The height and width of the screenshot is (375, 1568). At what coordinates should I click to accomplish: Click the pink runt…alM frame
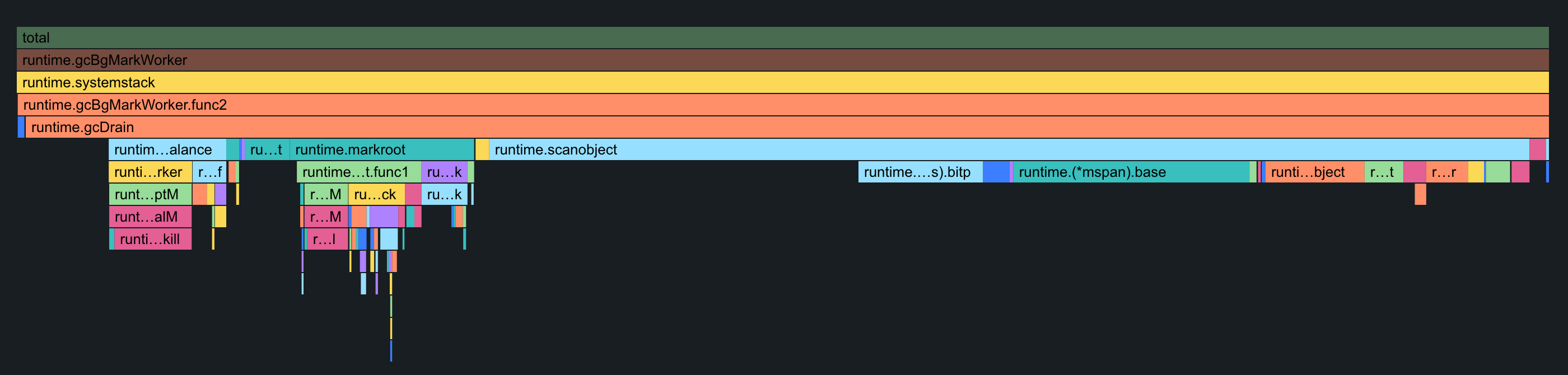point(150,217)
